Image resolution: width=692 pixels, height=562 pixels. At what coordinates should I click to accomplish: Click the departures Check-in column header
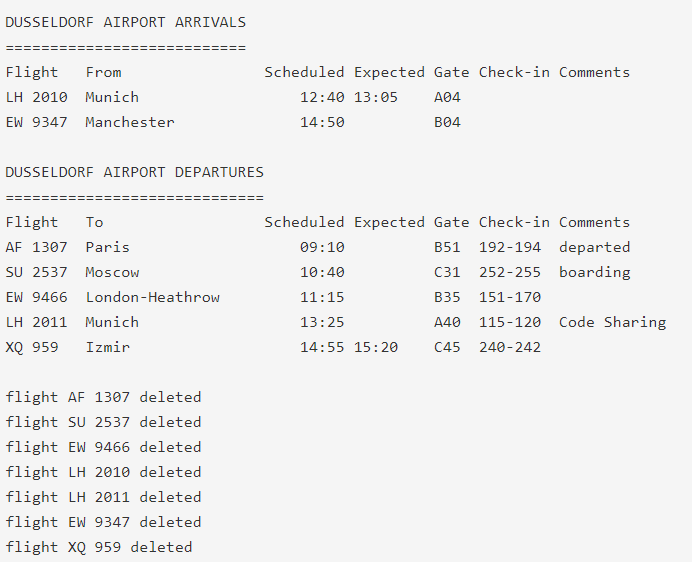click(514, 222)
